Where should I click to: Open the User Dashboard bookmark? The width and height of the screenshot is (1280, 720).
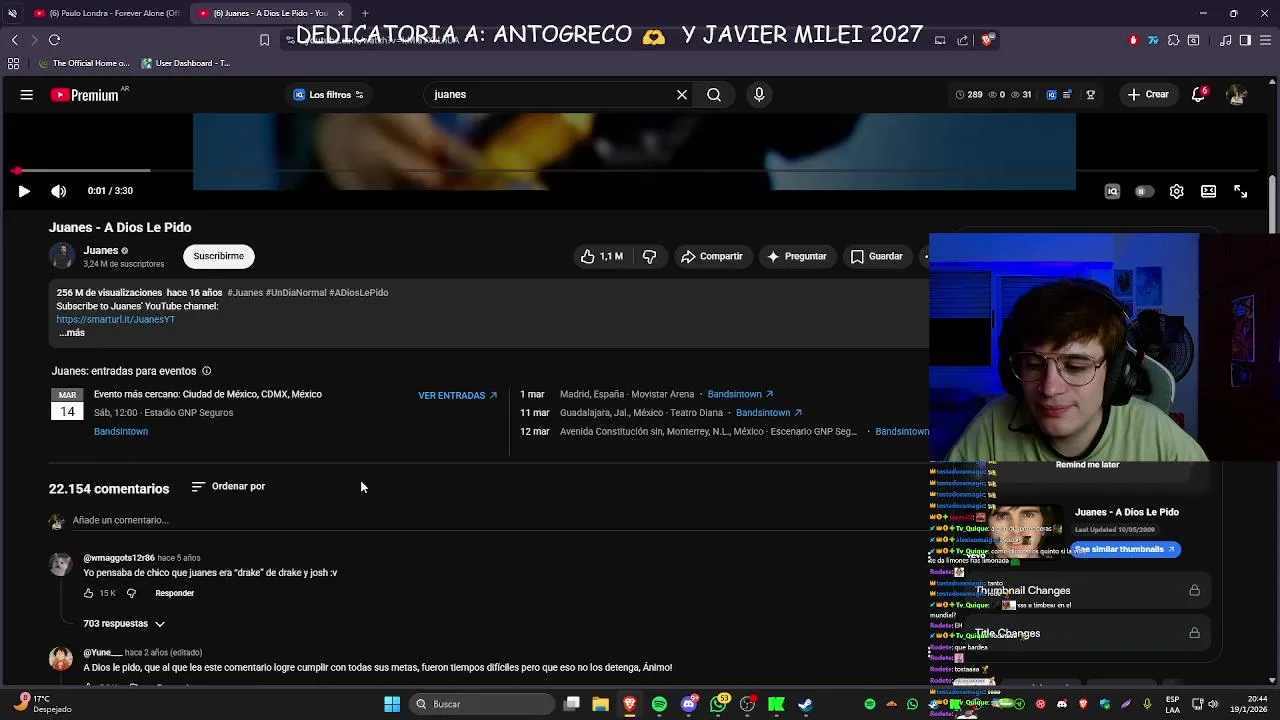click(x=186, y=63)
